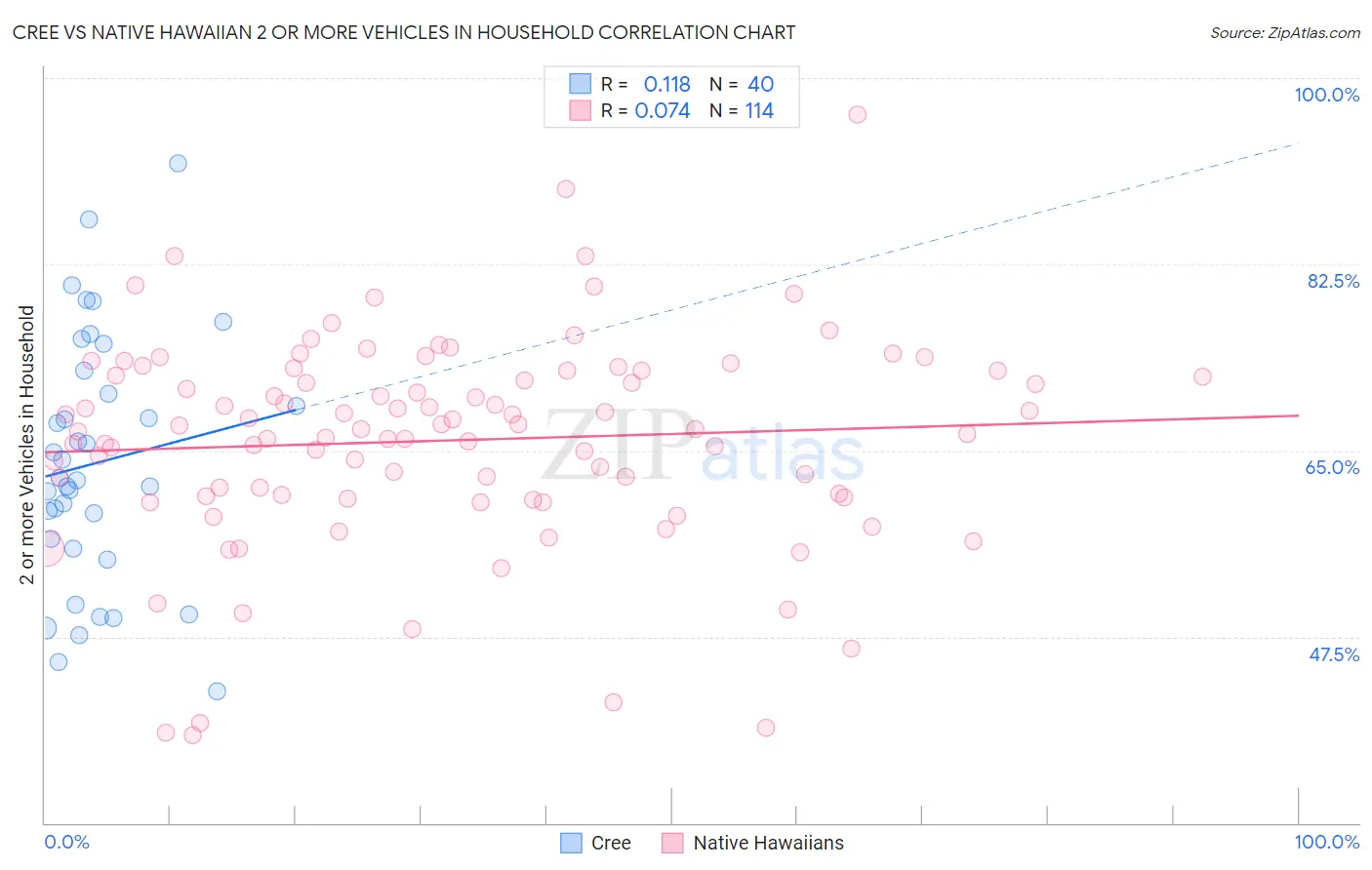Click the 100.0% y-axis label
The height and width of the screenshot is (870, 1372).
[x=1326, y=95]
